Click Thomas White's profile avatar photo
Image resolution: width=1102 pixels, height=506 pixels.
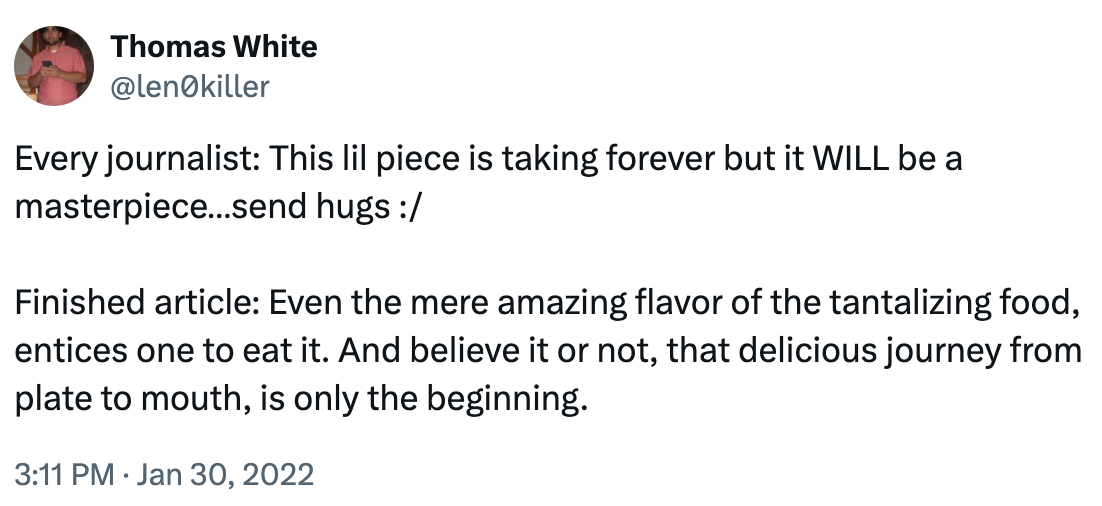50,66
